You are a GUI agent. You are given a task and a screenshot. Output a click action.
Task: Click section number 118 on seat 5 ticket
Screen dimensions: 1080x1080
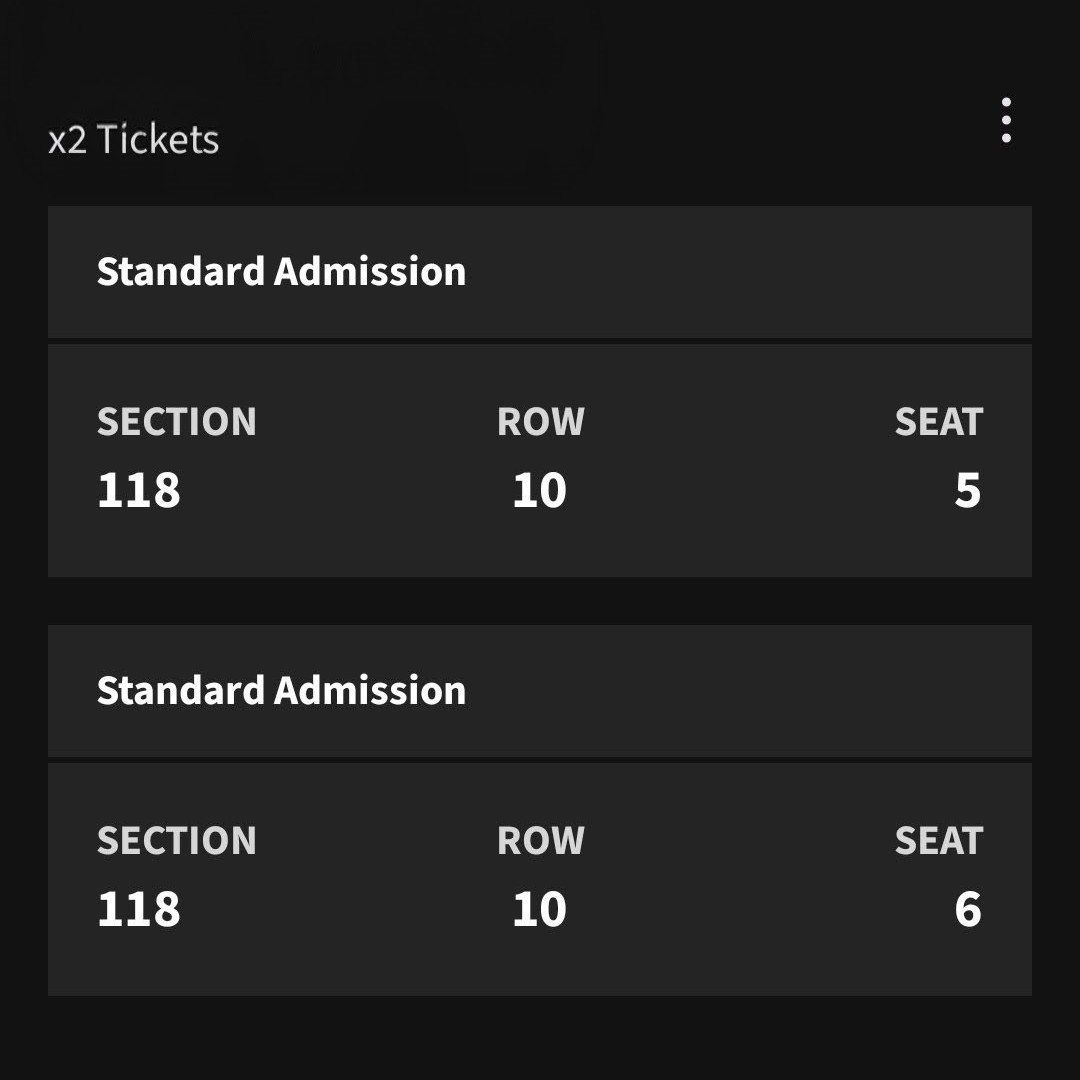tap(139, 491)
